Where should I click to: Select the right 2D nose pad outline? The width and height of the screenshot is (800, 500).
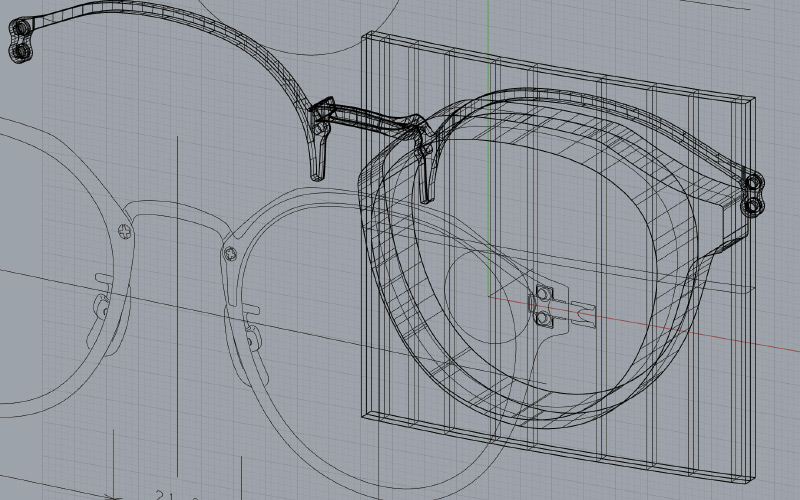click(252, 338)
